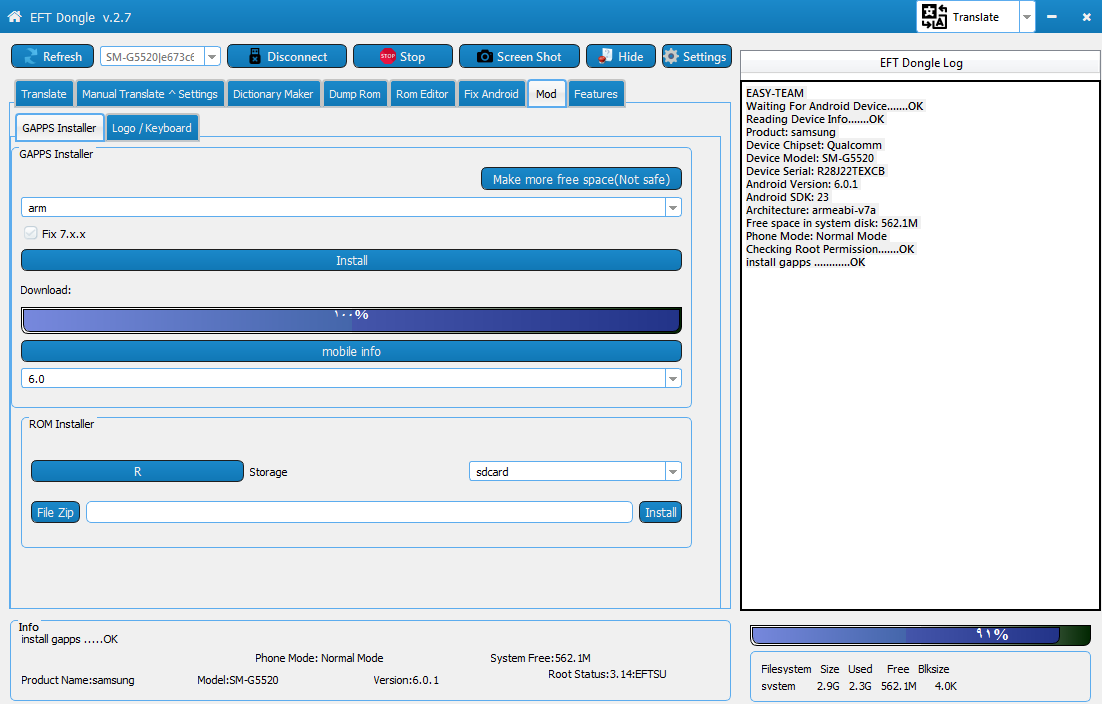Expand the sdcard storage dropdown

coord(673,472)
